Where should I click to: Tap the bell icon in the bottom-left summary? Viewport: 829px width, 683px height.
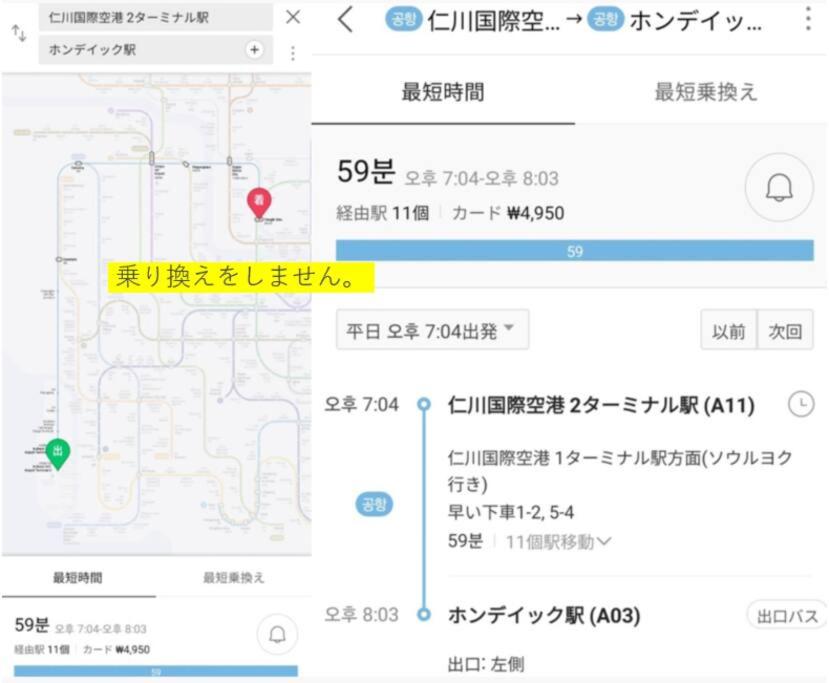(x=277, y=634)
